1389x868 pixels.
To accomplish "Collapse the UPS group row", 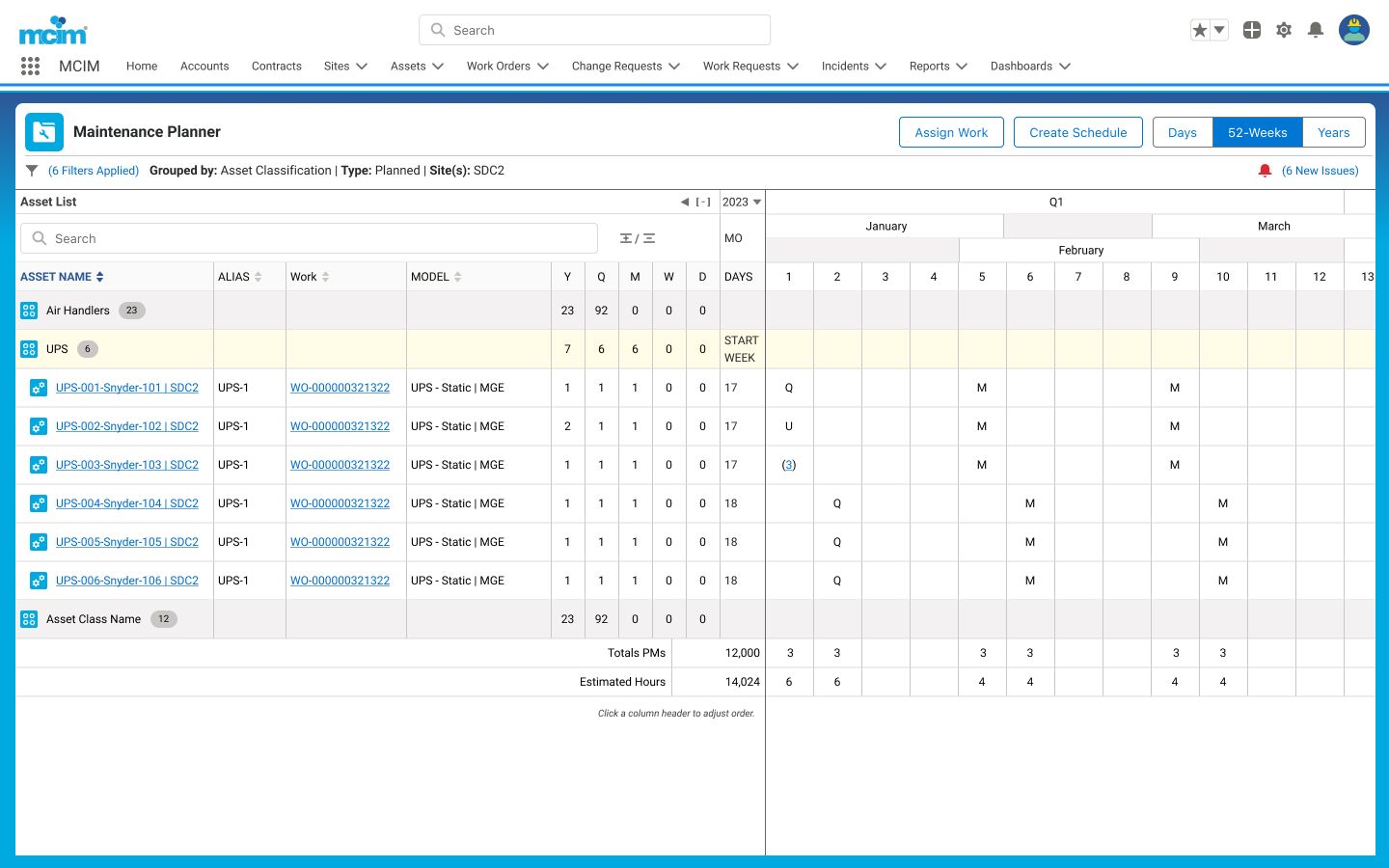I will pyautogui.click(x=29, y=349).
